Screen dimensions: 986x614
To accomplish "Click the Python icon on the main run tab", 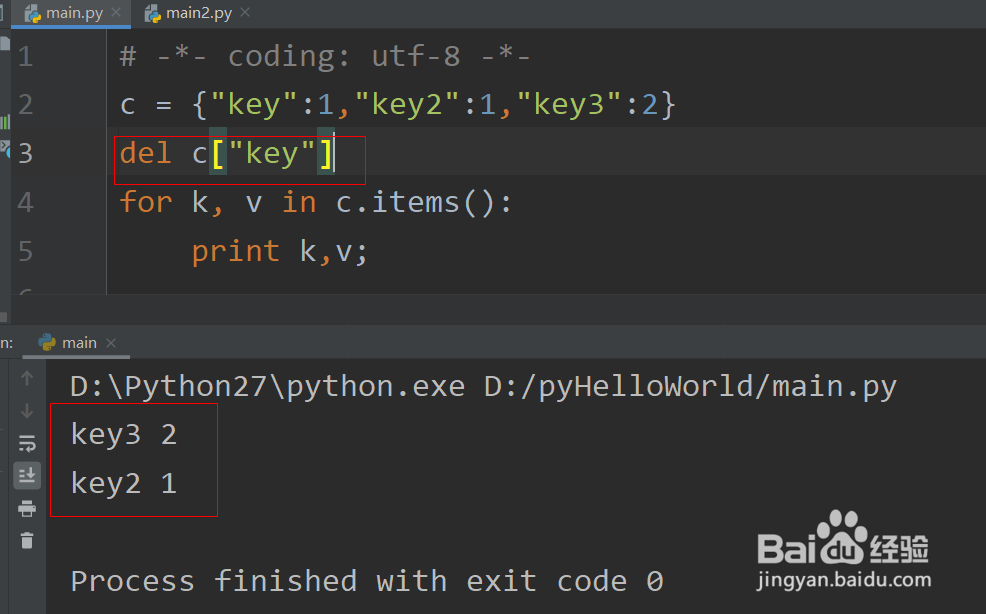I will tap(47, 342).
